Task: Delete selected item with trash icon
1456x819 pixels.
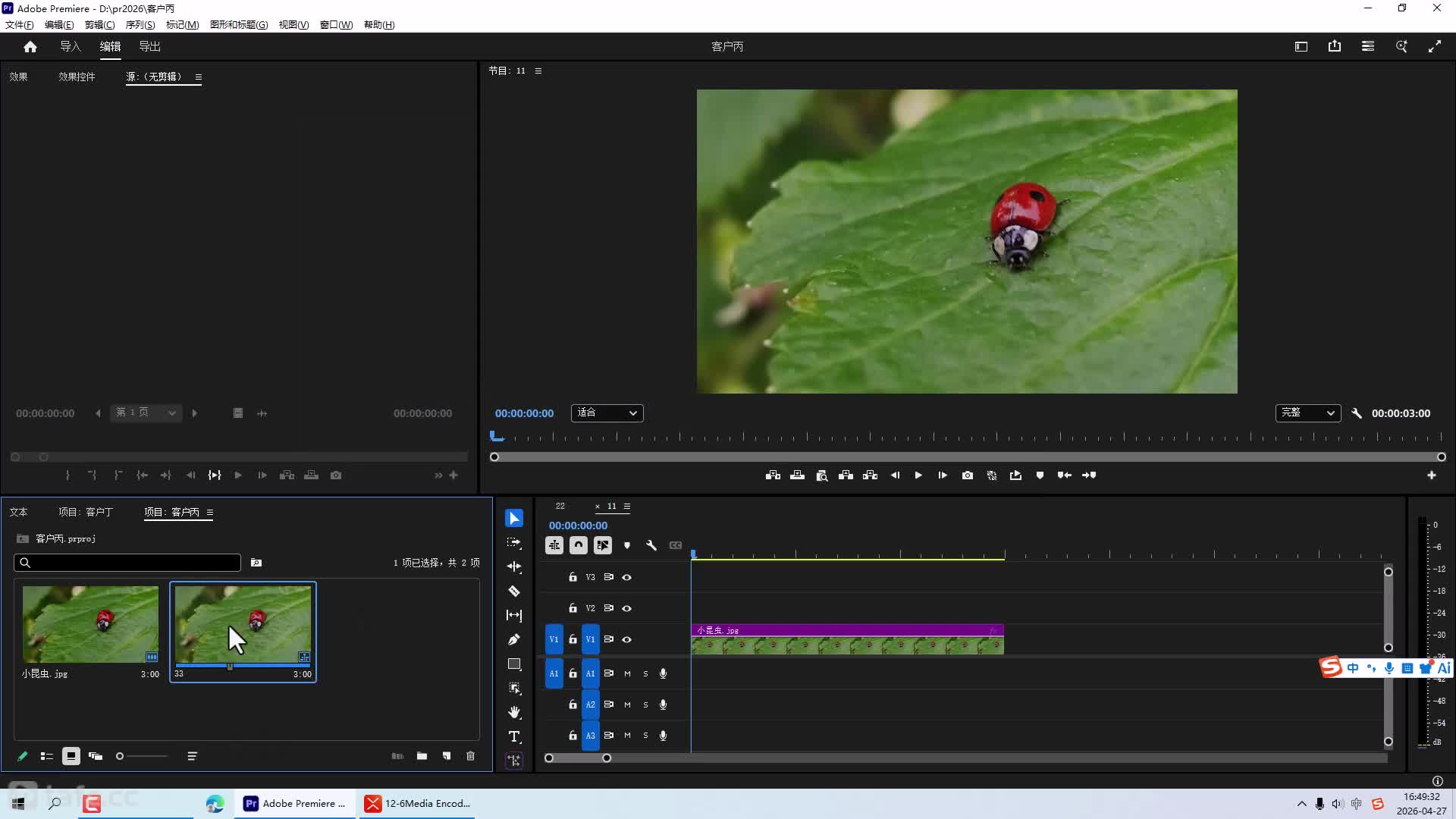Action: [470, 757]
